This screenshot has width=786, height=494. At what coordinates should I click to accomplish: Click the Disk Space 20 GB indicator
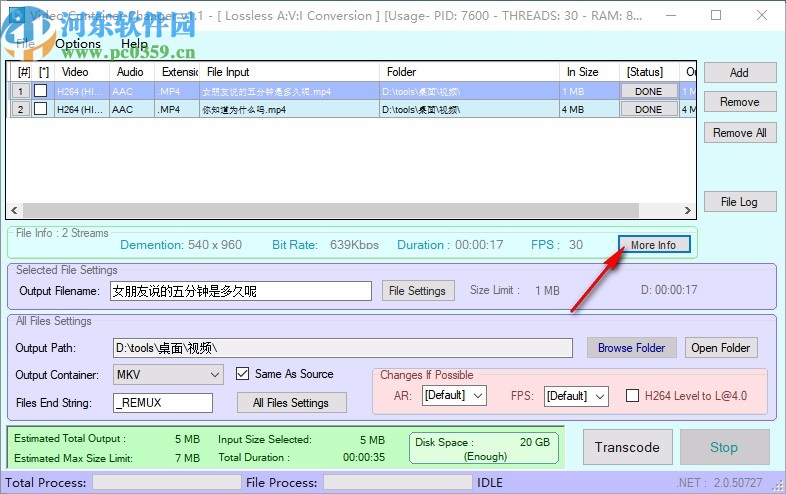click(x=484, y=448)
